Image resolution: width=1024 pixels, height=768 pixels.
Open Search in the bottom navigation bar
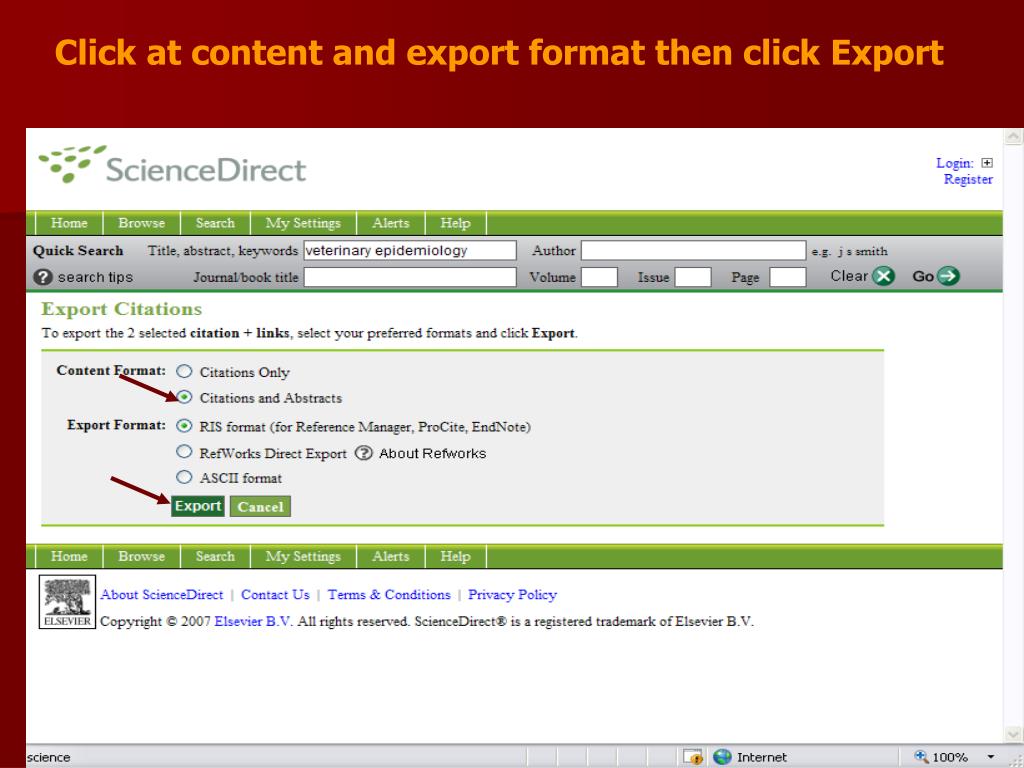[x=215, y=556]
